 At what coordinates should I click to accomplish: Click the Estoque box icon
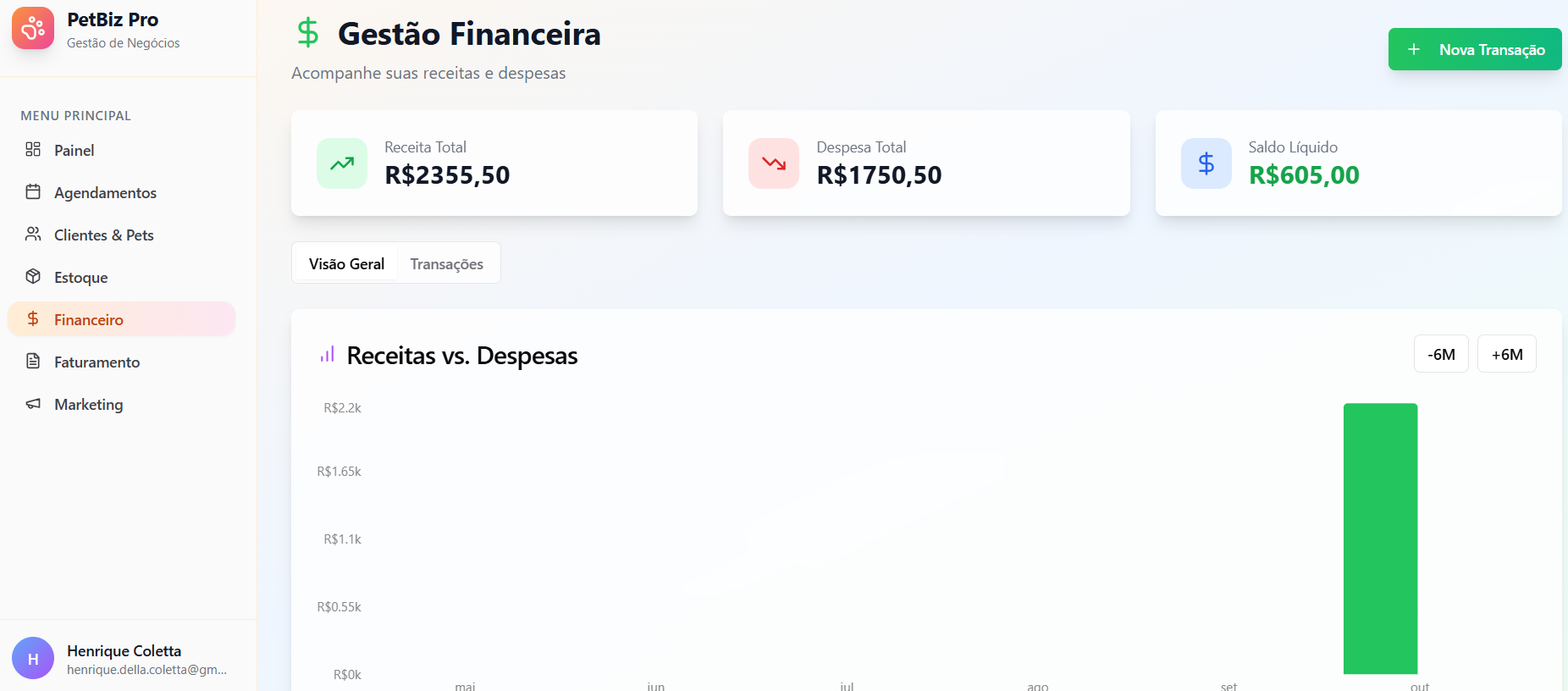point(33,277)
